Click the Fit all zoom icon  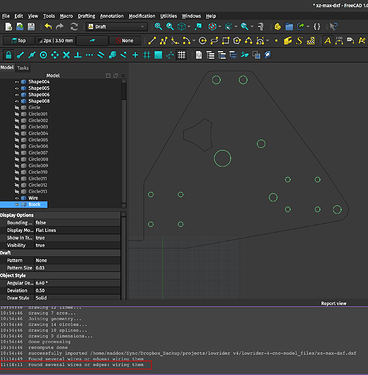coord(158,27)
